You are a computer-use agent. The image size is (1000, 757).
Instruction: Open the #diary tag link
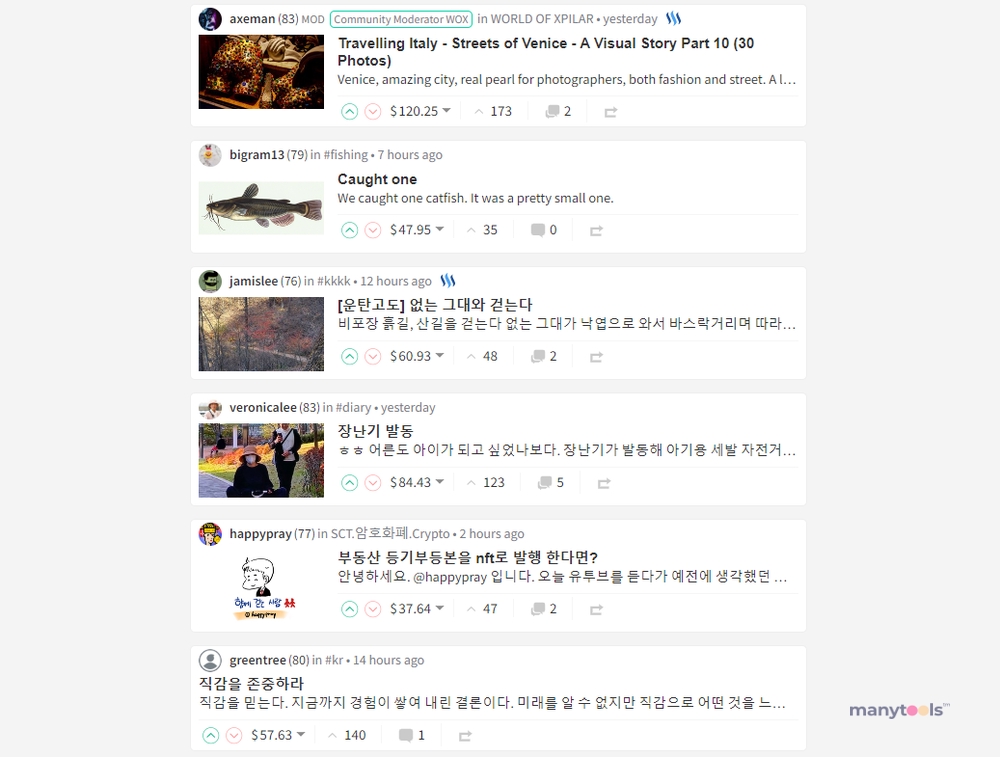click(353, 408)
